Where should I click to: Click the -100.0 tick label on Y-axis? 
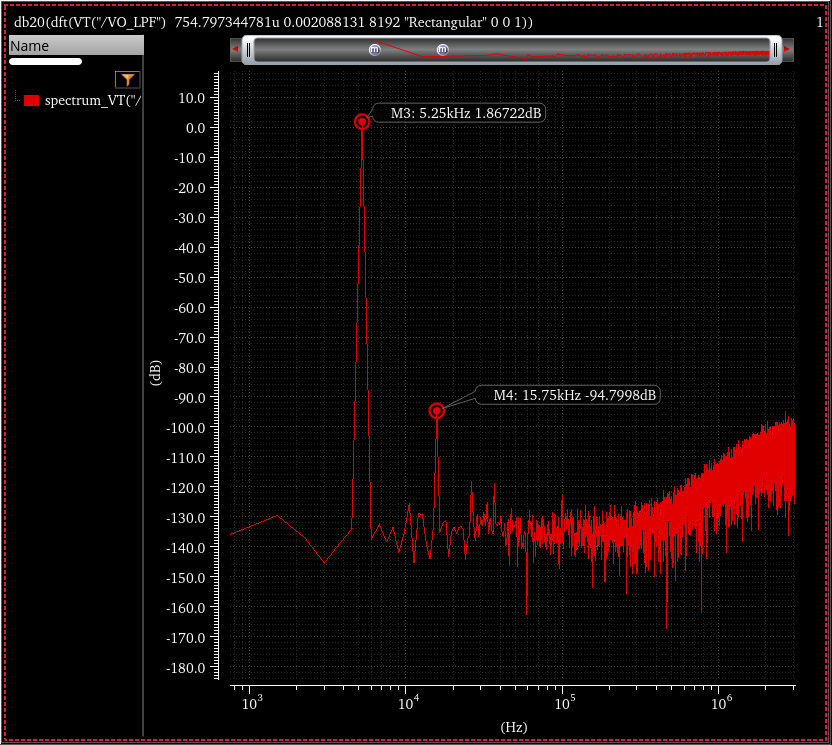[x=186, y=428]
